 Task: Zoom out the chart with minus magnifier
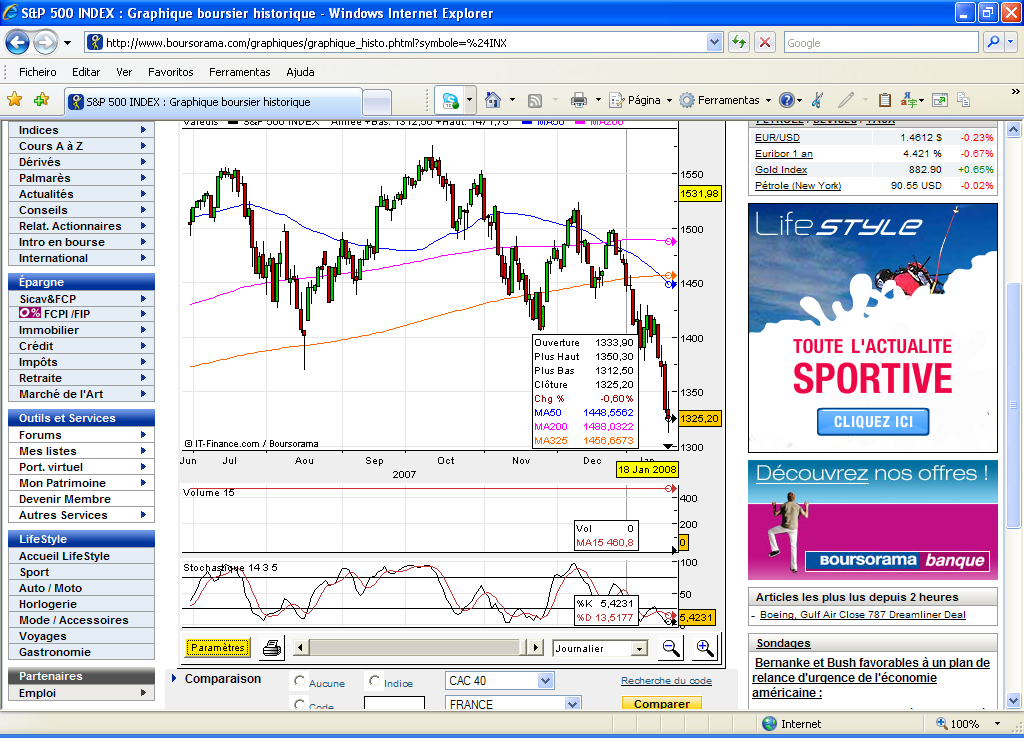coord(671,647)
